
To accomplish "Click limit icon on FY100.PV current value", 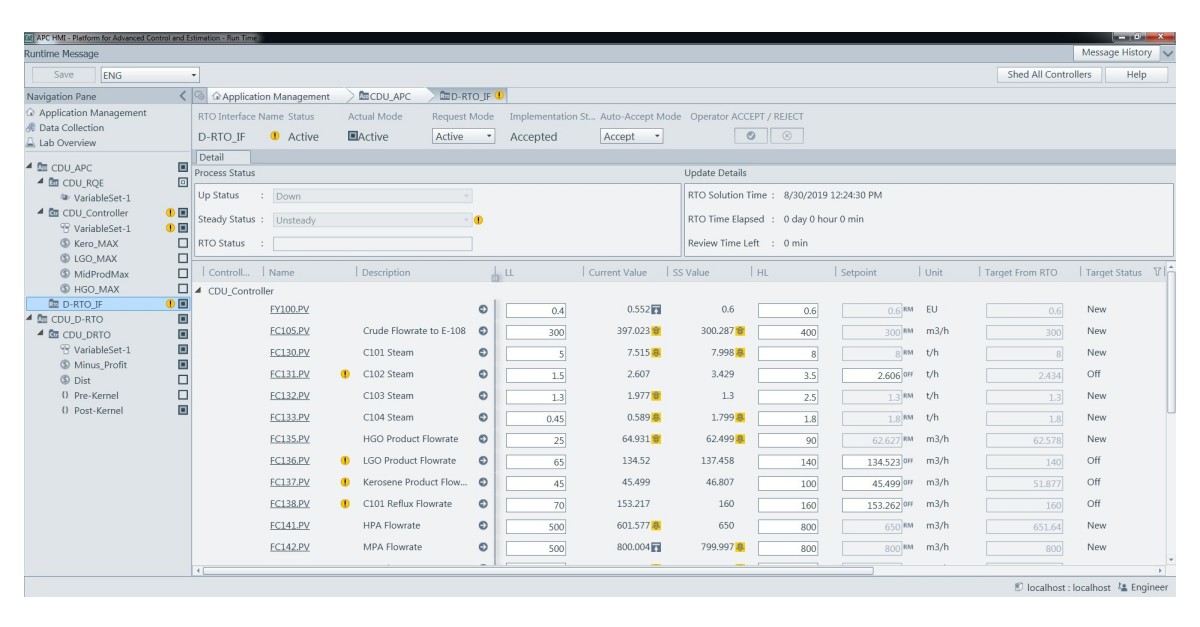I will pos(657,310).
